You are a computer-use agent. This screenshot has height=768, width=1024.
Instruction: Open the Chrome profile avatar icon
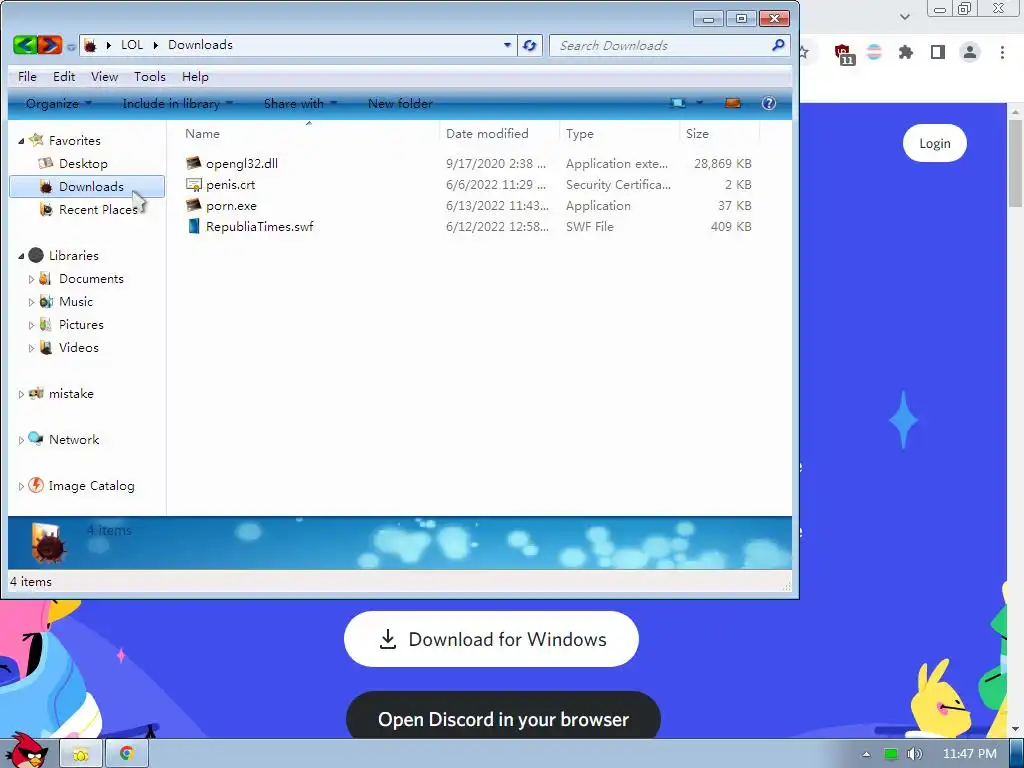click(x=970, y=52)
